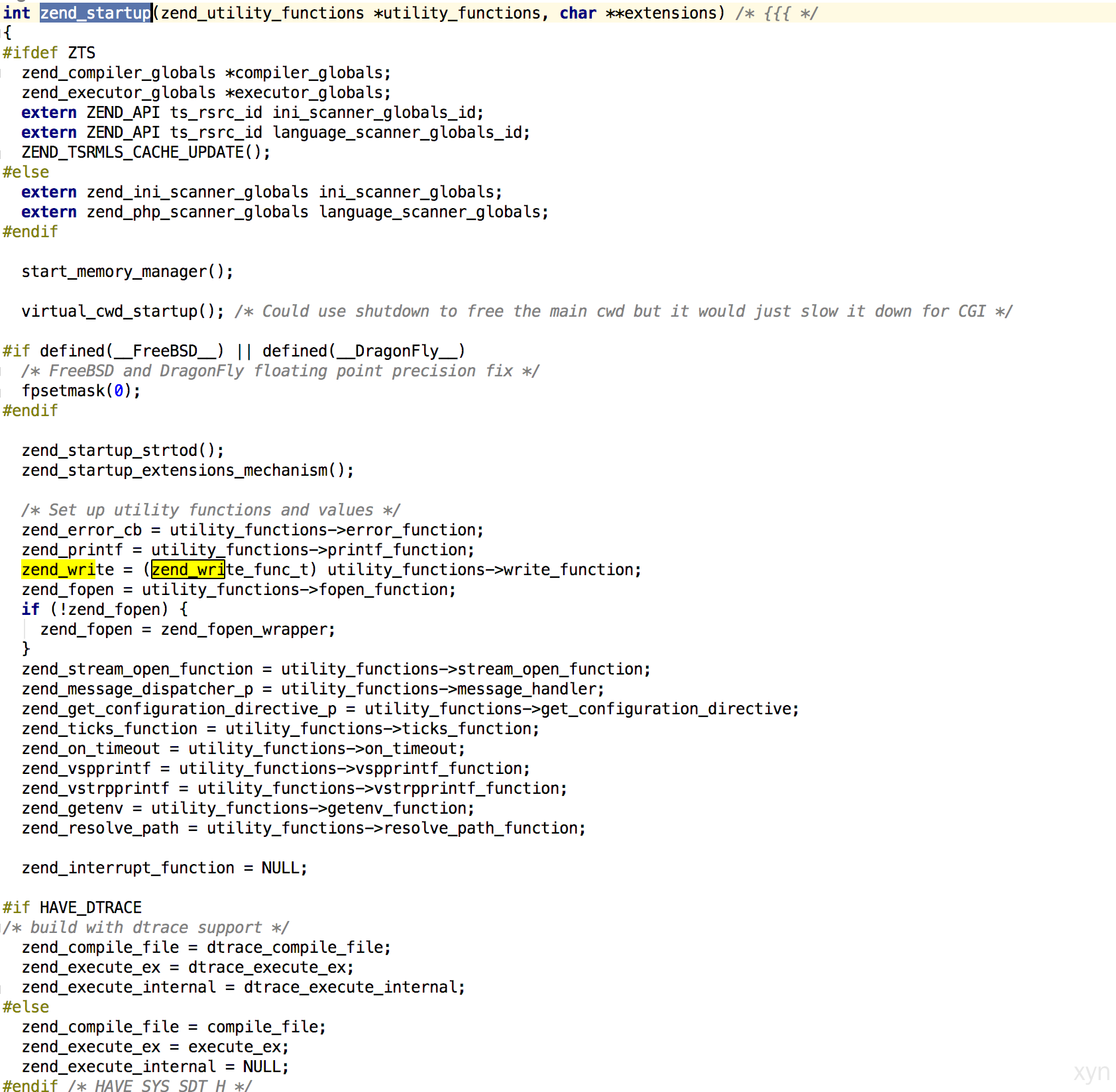
Task: Click 'zend_execute_internal = NULL;' line
Action: coord(155,1067)
